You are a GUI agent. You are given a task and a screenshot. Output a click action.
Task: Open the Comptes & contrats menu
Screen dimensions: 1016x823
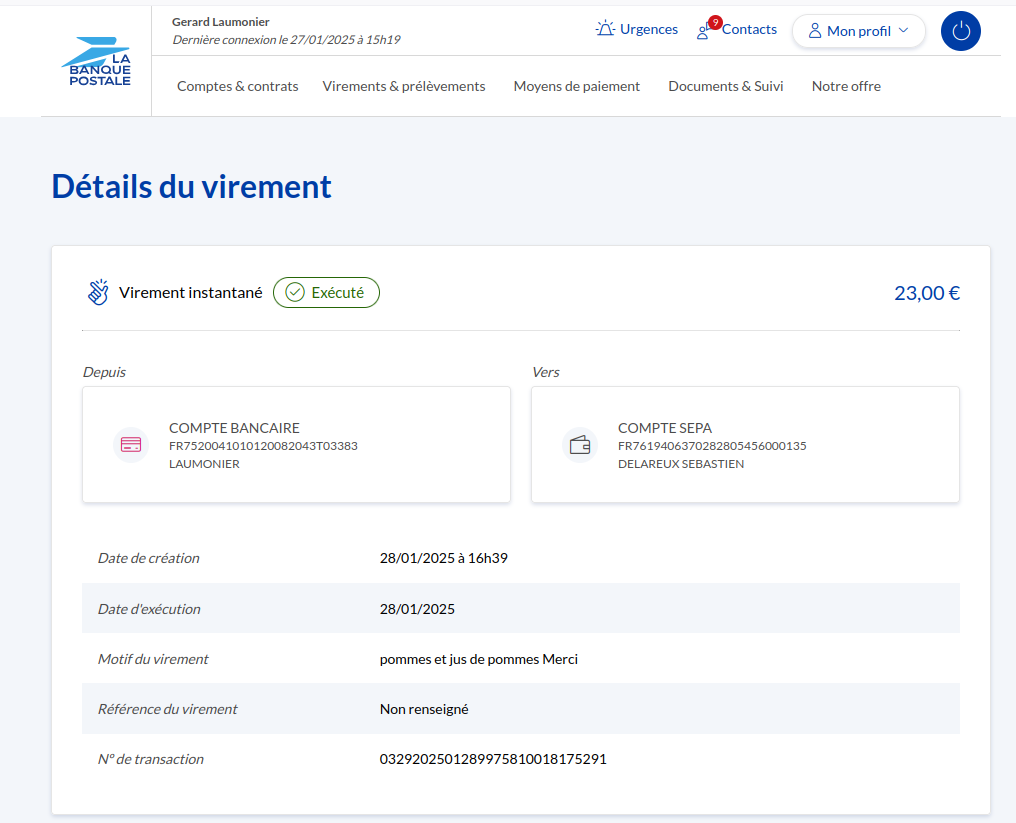point(237,86)
